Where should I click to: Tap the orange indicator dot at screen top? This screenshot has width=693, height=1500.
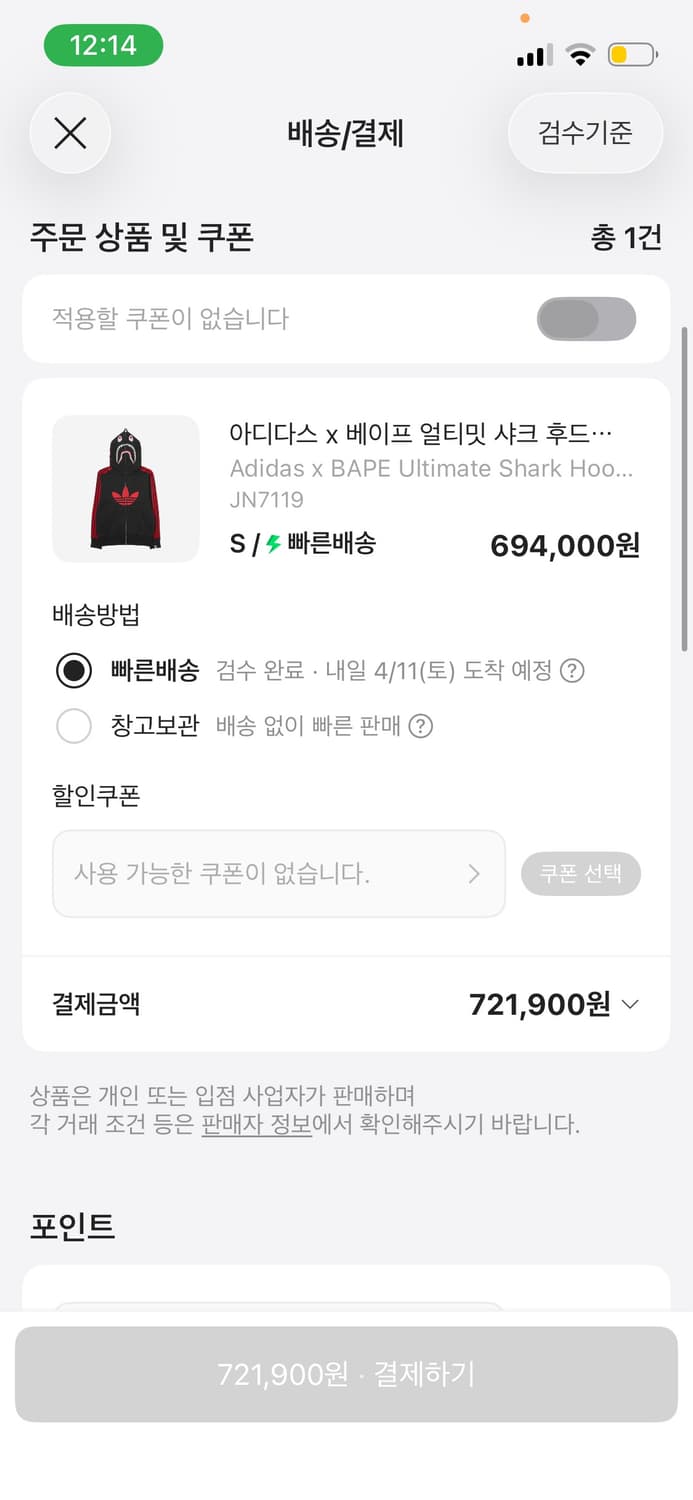[x=524, y=18]
